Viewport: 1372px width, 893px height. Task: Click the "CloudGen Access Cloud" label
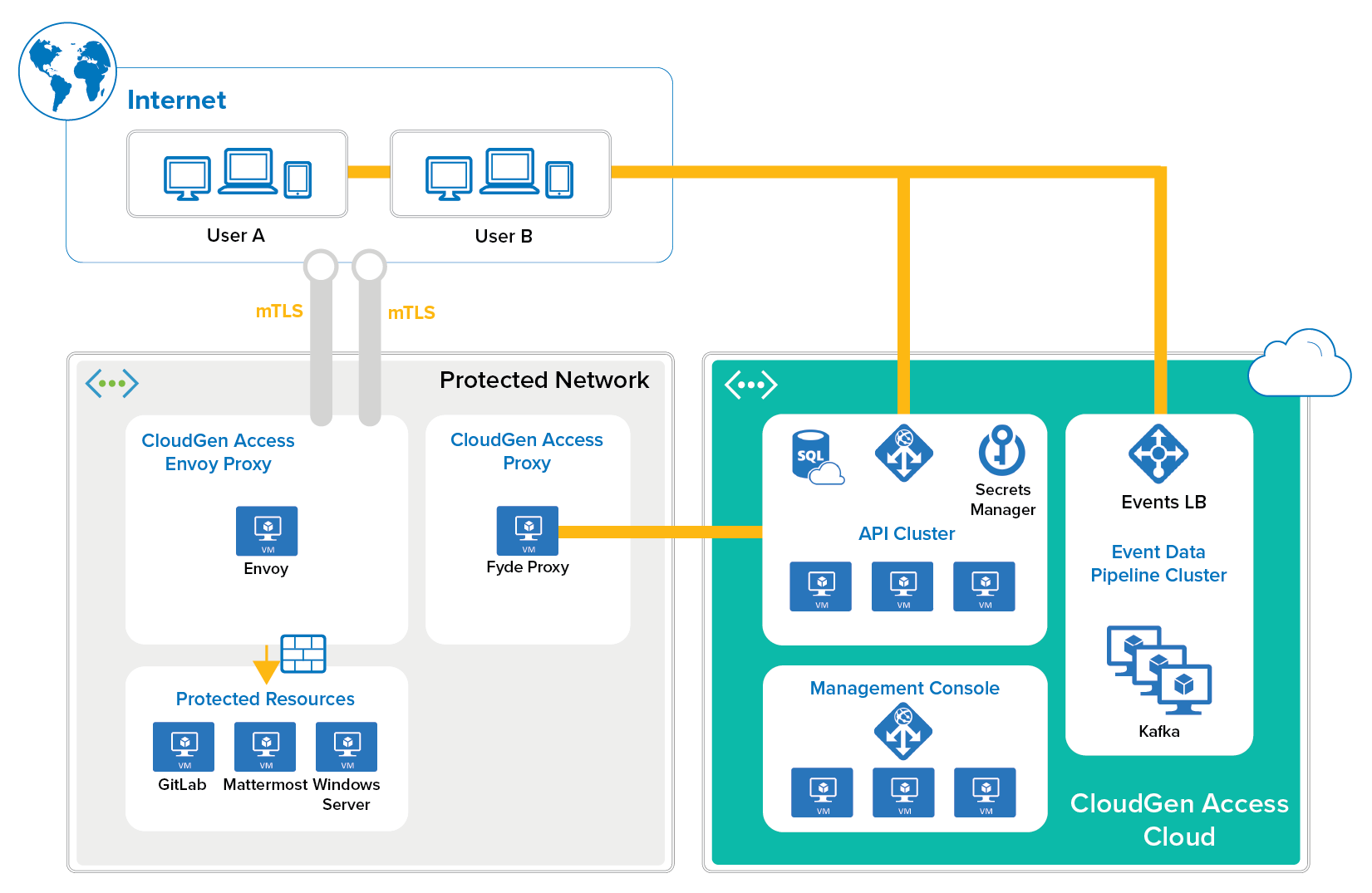pyautogui.click(x=1179, y=819)
